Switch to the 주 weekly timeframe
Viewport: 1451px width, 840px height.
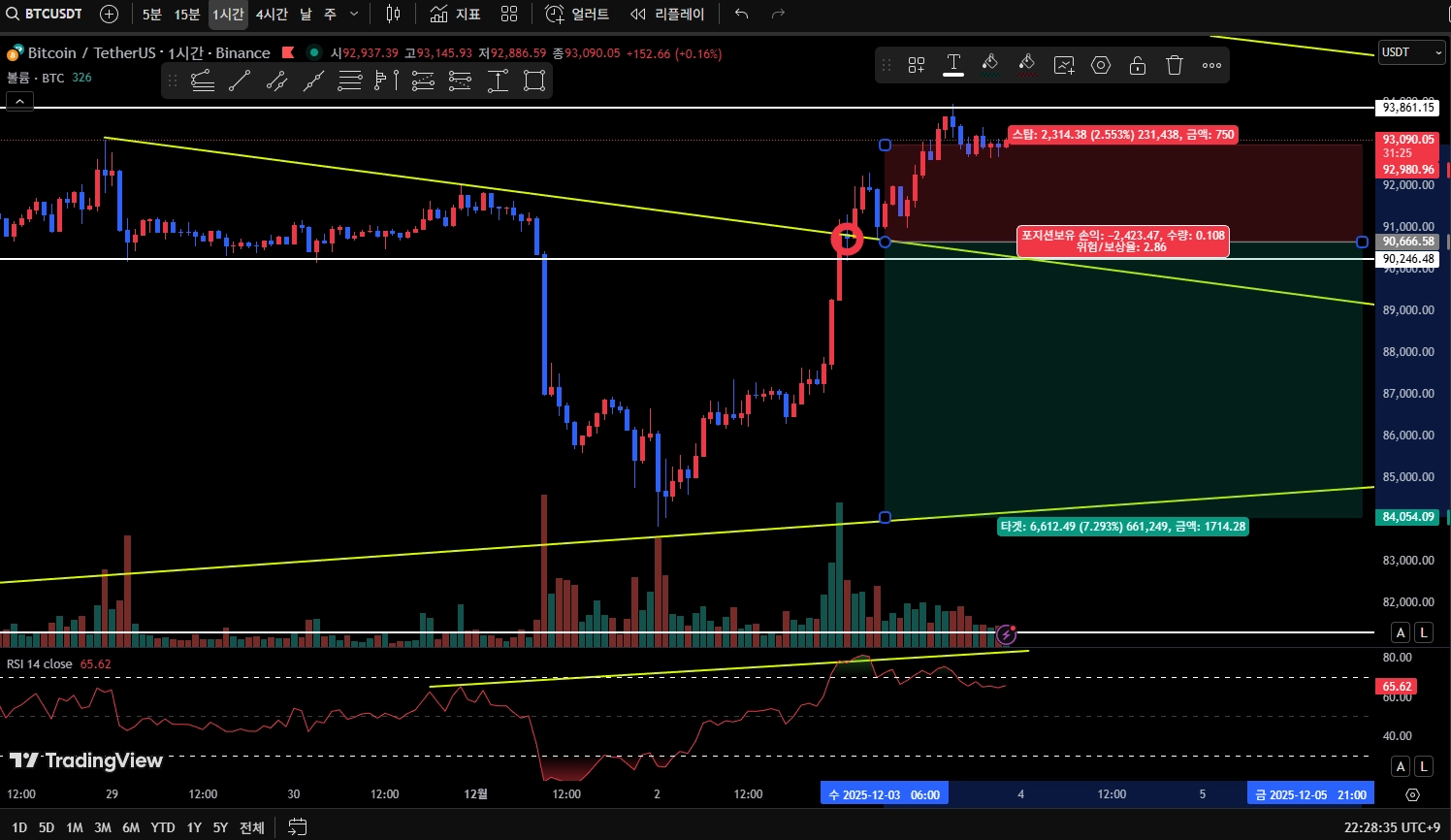point(330,14)
